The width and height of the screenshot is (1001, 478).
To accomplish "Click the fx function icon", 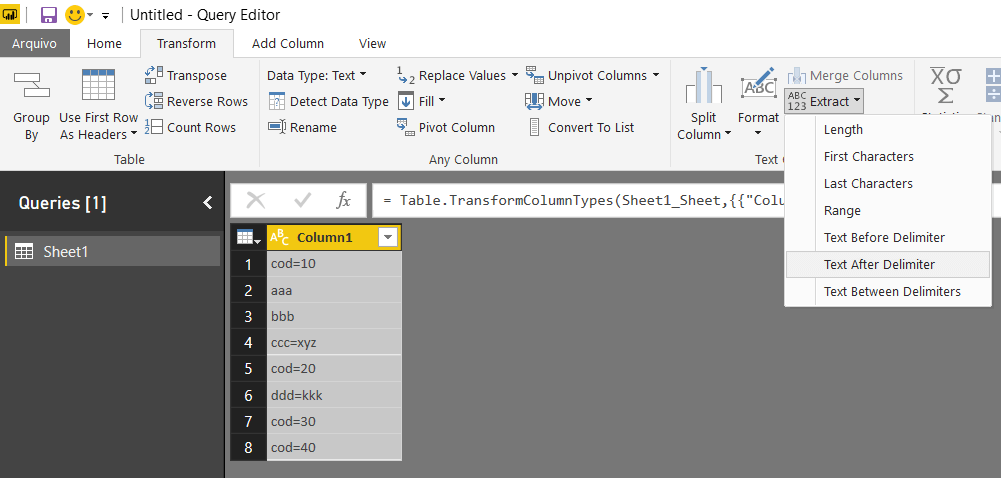I will coord(343,200).
